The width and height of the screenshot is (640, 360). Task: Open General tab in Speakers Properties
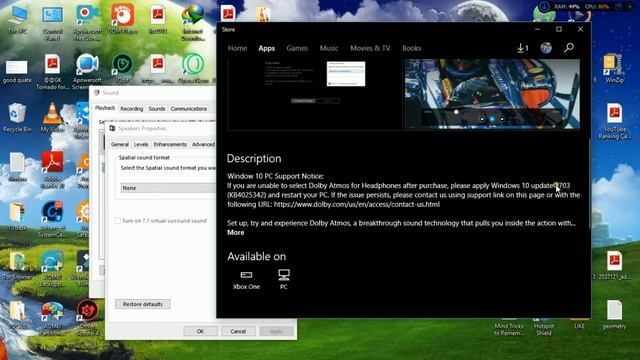120,144
